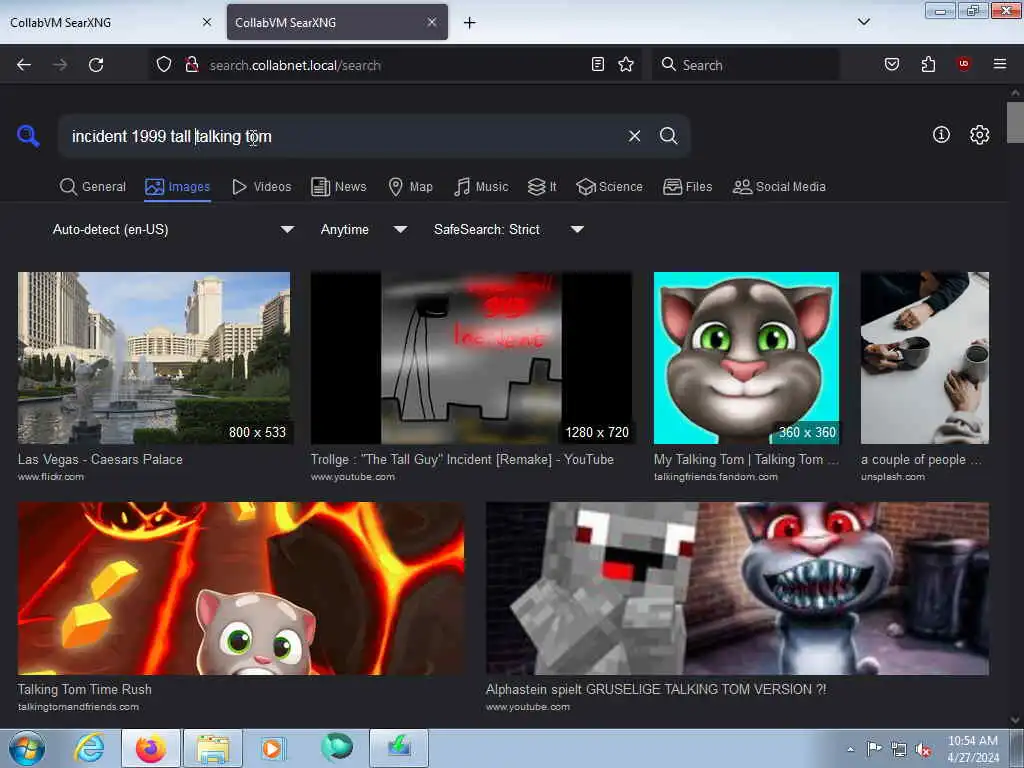The image size is (1024, 768).
Task: Open the My Talking Tom result link
Action: [x=746, y=459]
